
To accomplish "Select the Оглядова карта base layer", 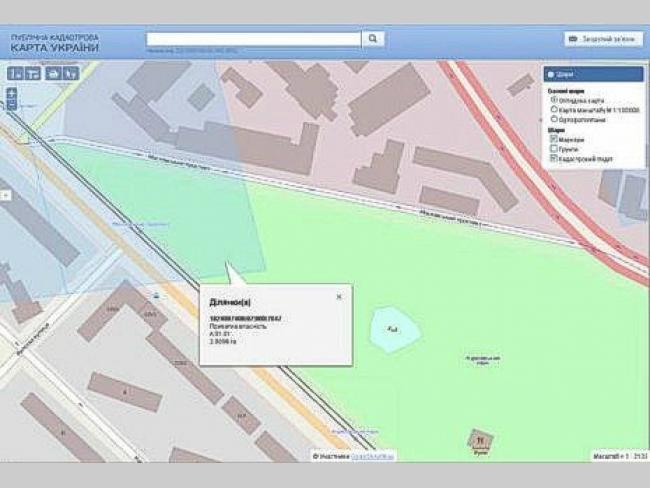I will coord(555,100).
